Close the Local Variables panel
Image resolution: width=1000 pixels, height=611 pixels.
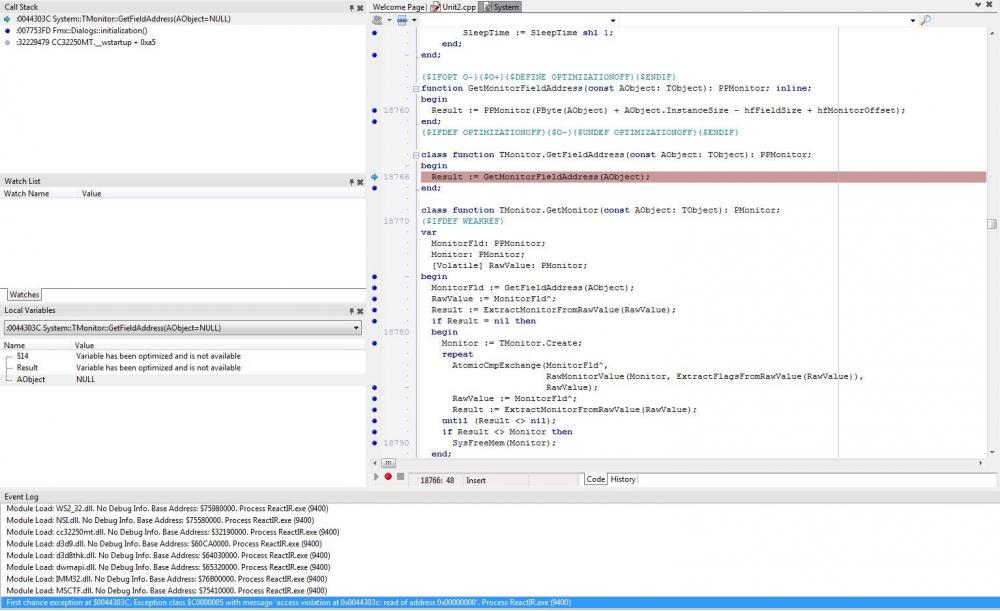point(360,311)
